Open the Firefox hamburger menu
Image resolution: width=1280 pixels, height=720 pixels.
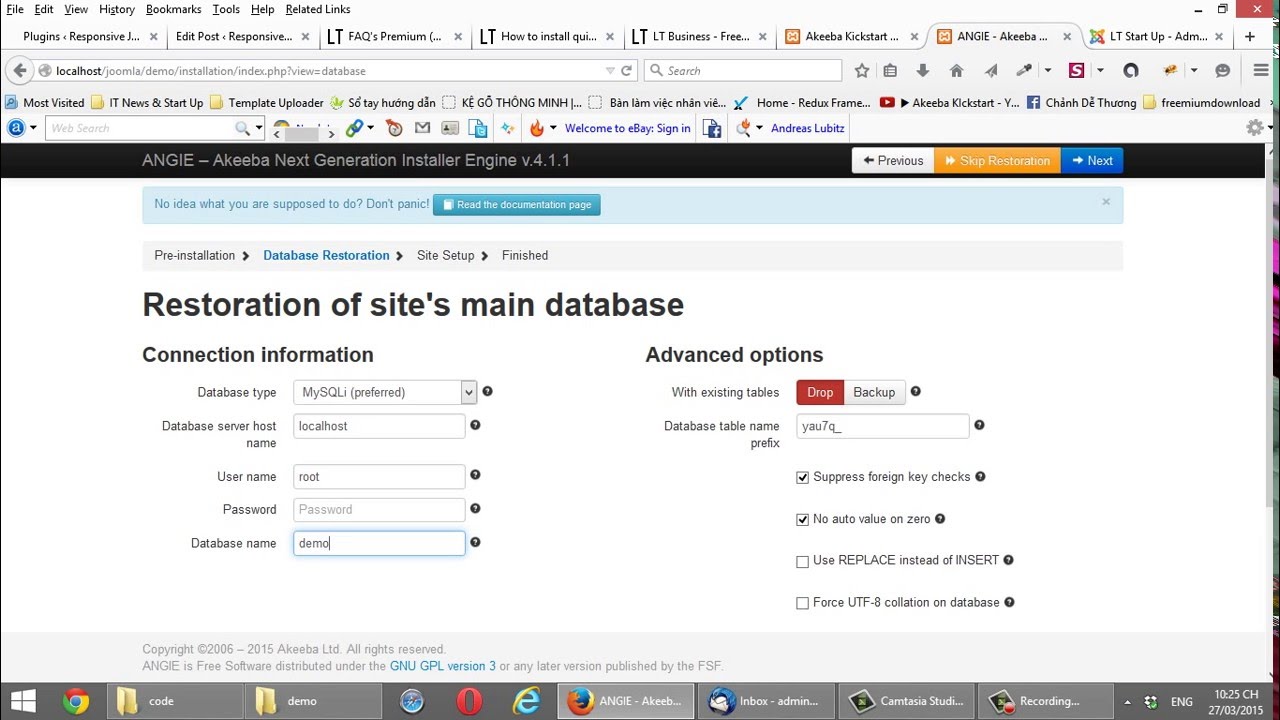coord(1260,71)
